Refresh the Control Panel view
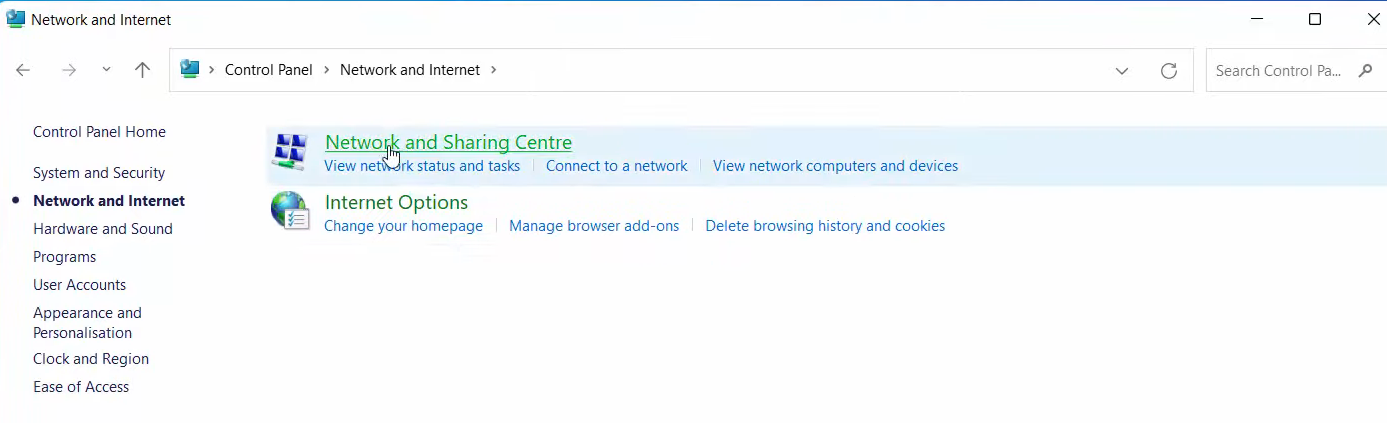 1168,71
